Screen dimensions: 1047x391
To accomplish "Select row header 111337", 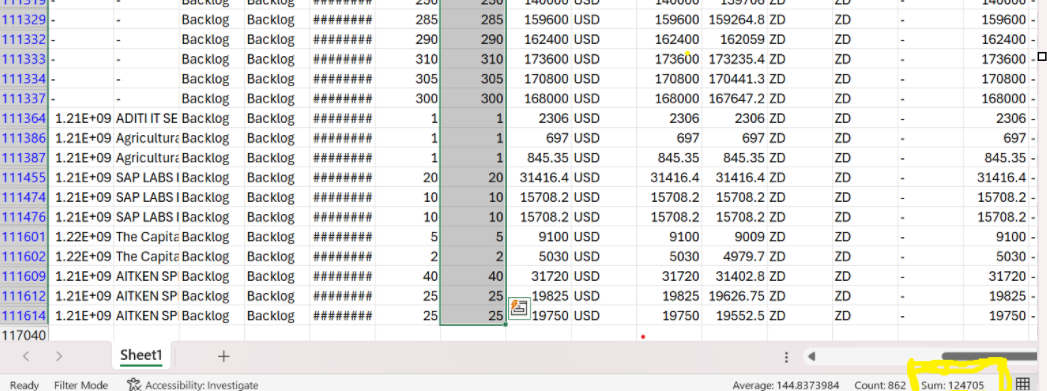I will pyautogui.click(x=24, y=99).
